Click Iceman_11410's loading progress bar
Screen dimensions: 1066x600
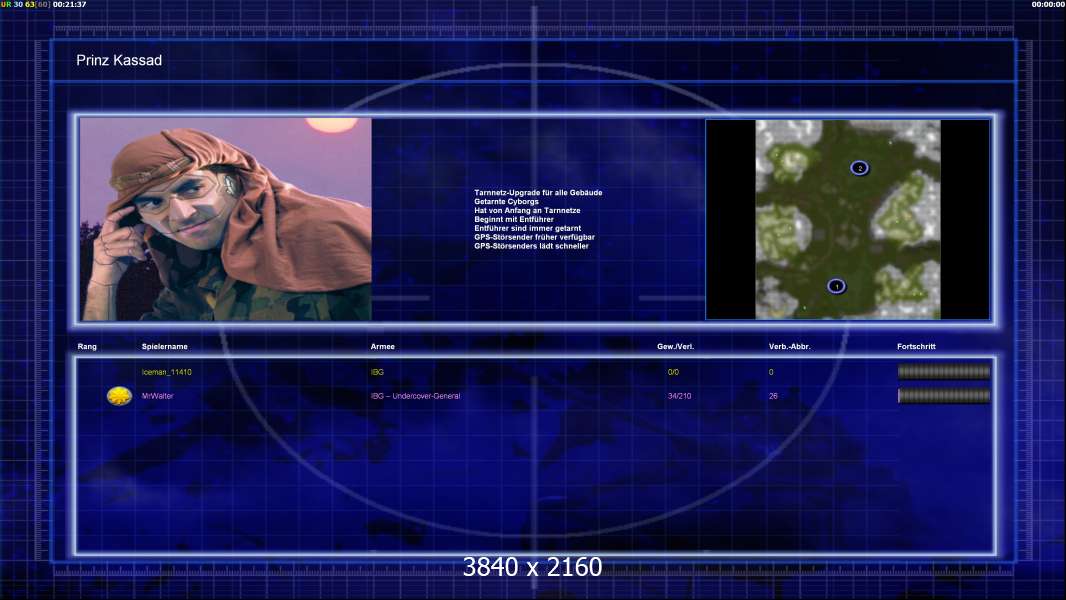click(x=944, y=372)
